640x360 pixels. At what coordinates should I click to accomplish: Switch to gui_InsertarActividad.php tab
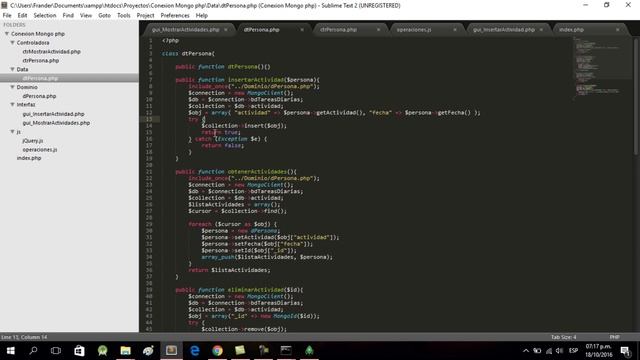(504, 30)
